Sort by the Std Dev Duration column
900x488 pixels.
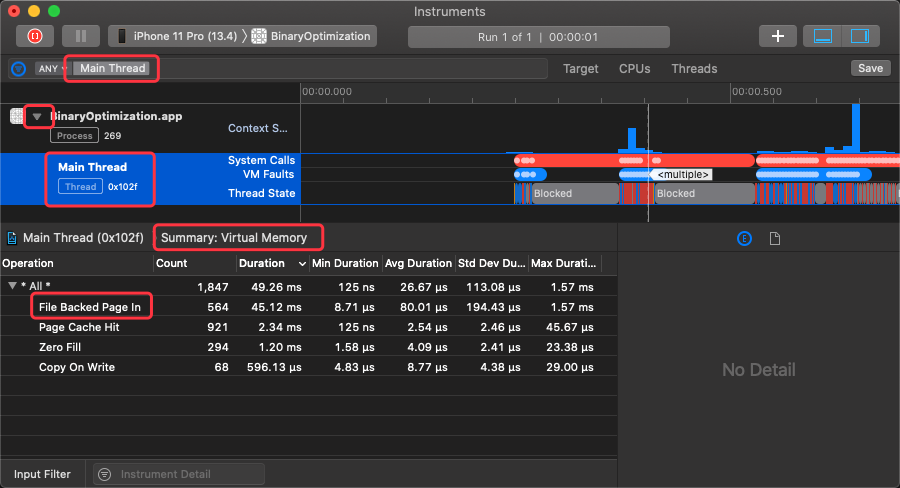point(491,264)
